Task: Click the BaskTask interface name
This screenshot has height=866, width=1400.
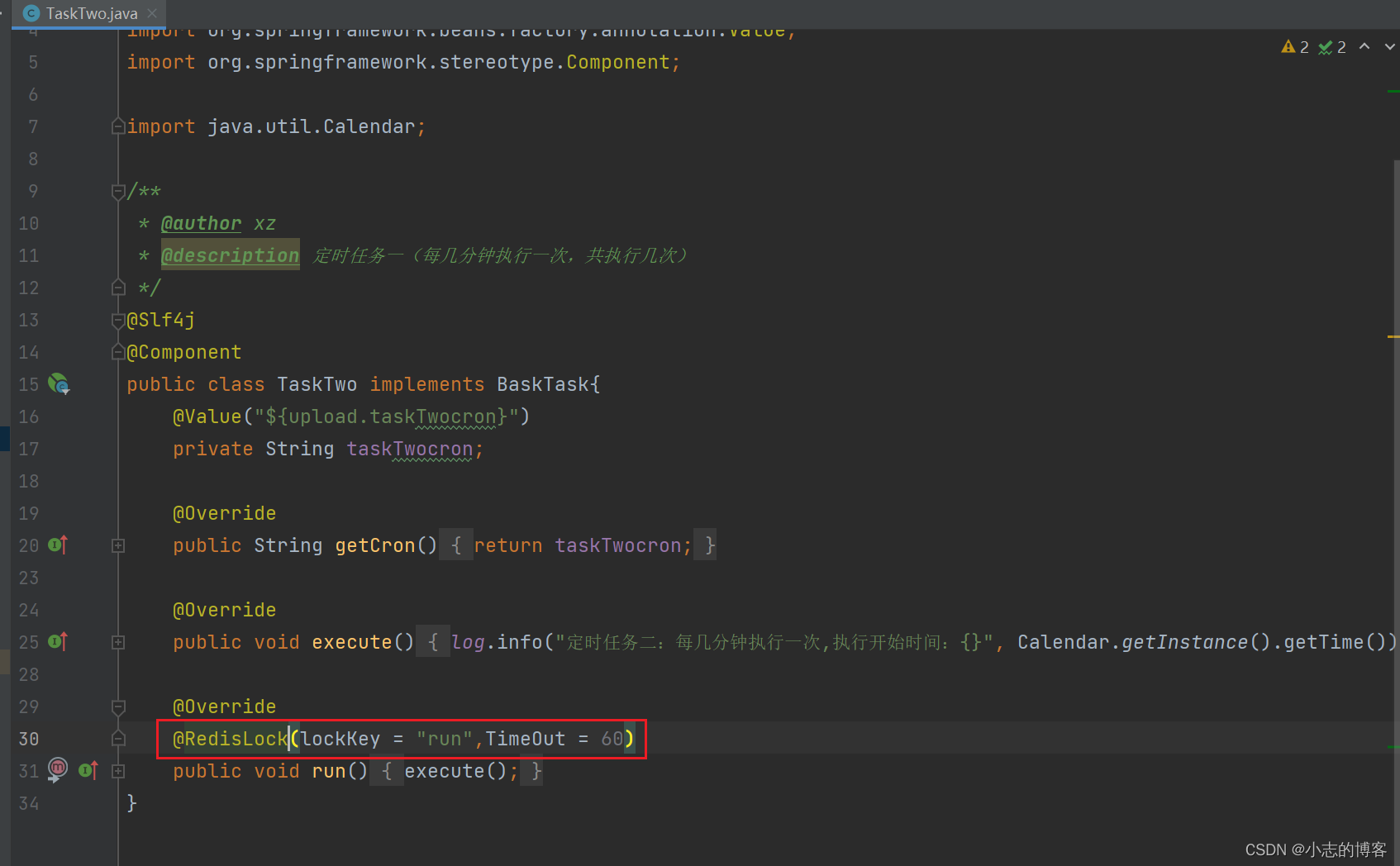Action: point(543,384)
